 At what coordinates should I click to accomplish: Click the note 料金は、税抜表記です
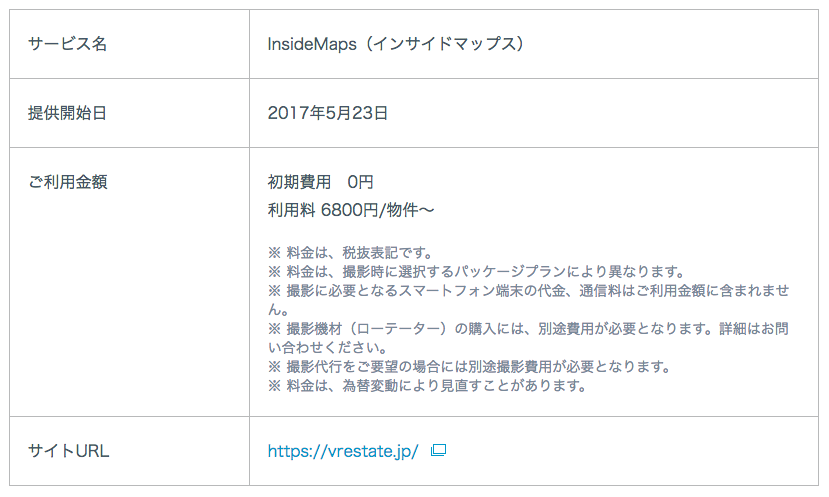pos(350,253)
